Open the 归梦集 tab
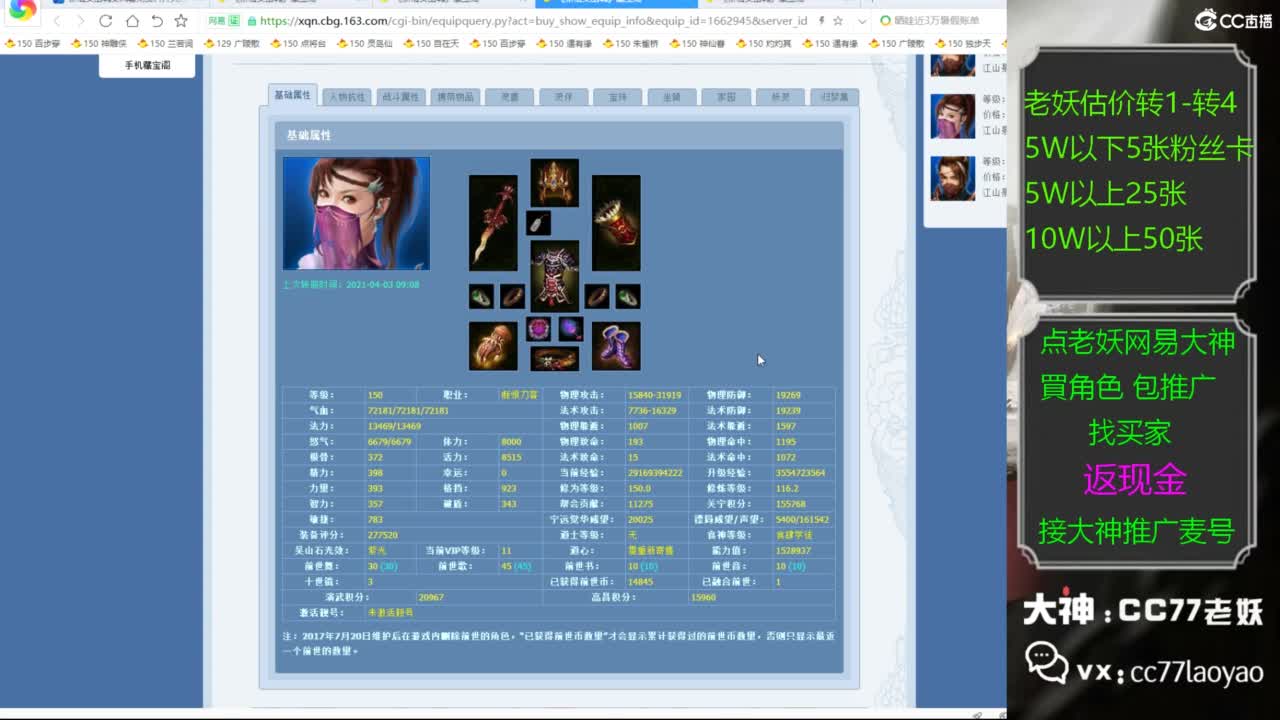This screenshot has height=720, width=1280. pos(834,97)
